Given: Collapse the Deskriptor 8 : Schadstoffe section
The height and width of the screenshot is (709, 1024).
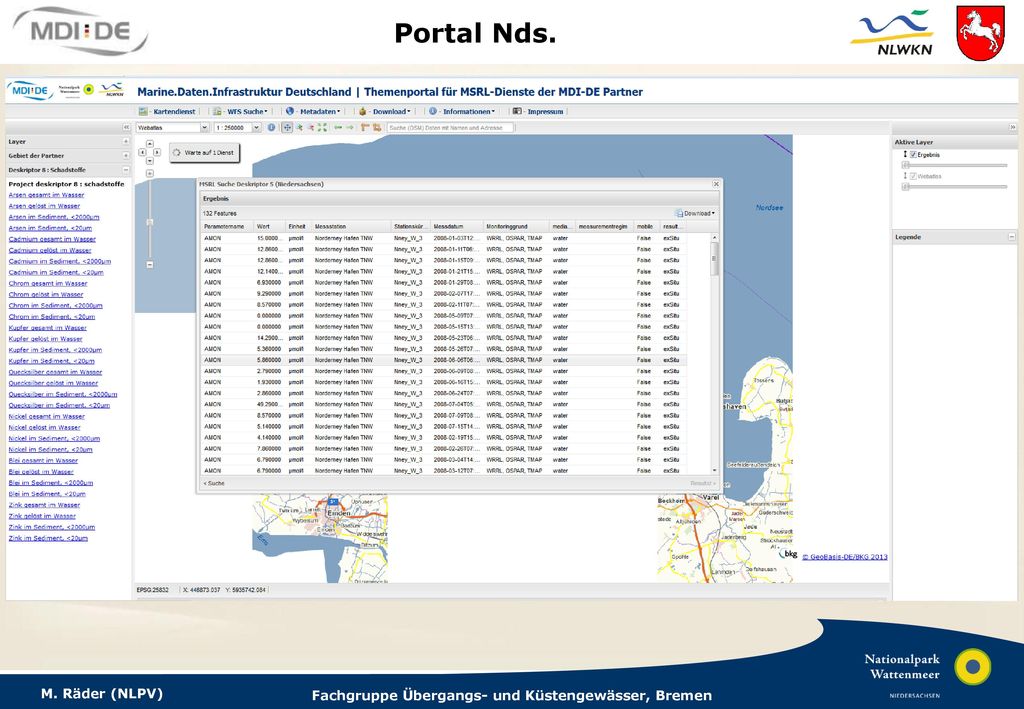Looking at the screenshot, I should 125,170.
